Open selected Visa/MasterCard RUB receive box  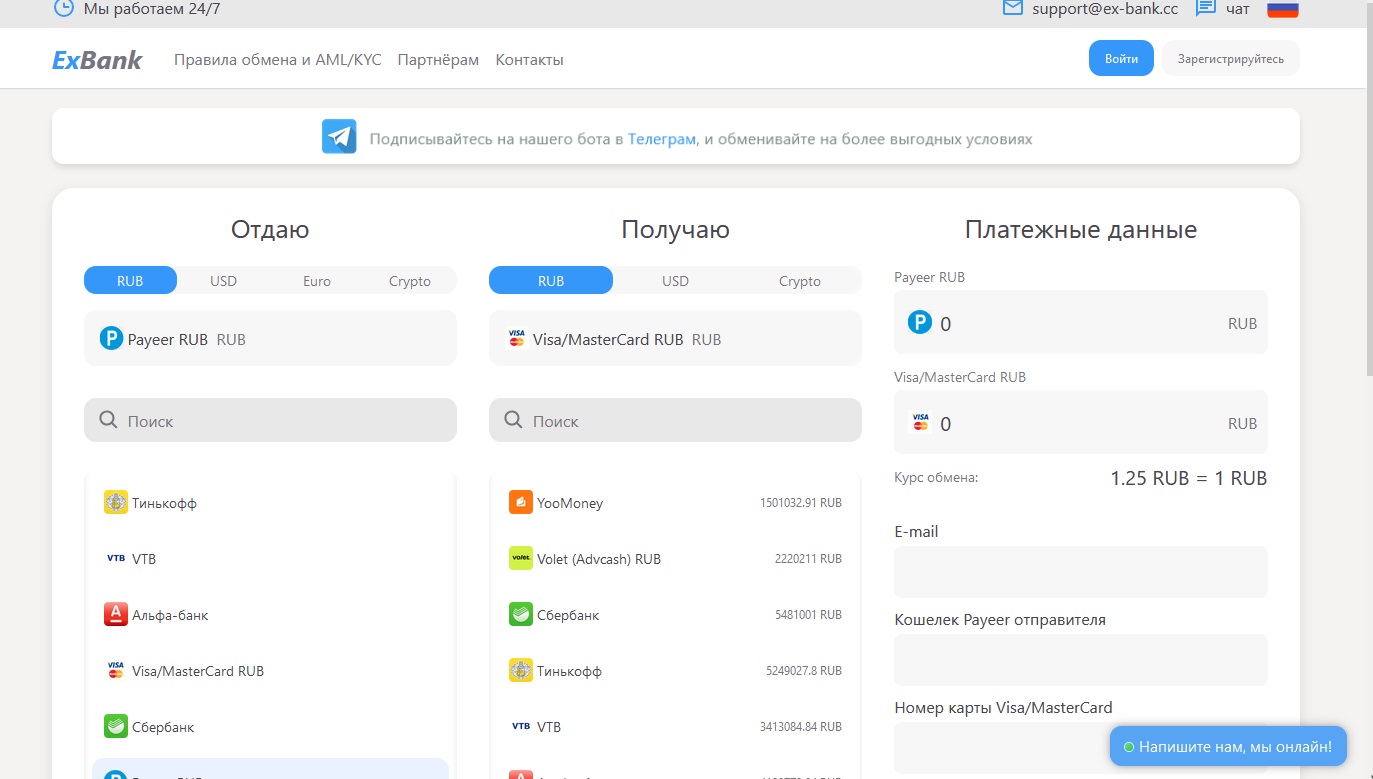pyautogui.click(x=675, y=338)
